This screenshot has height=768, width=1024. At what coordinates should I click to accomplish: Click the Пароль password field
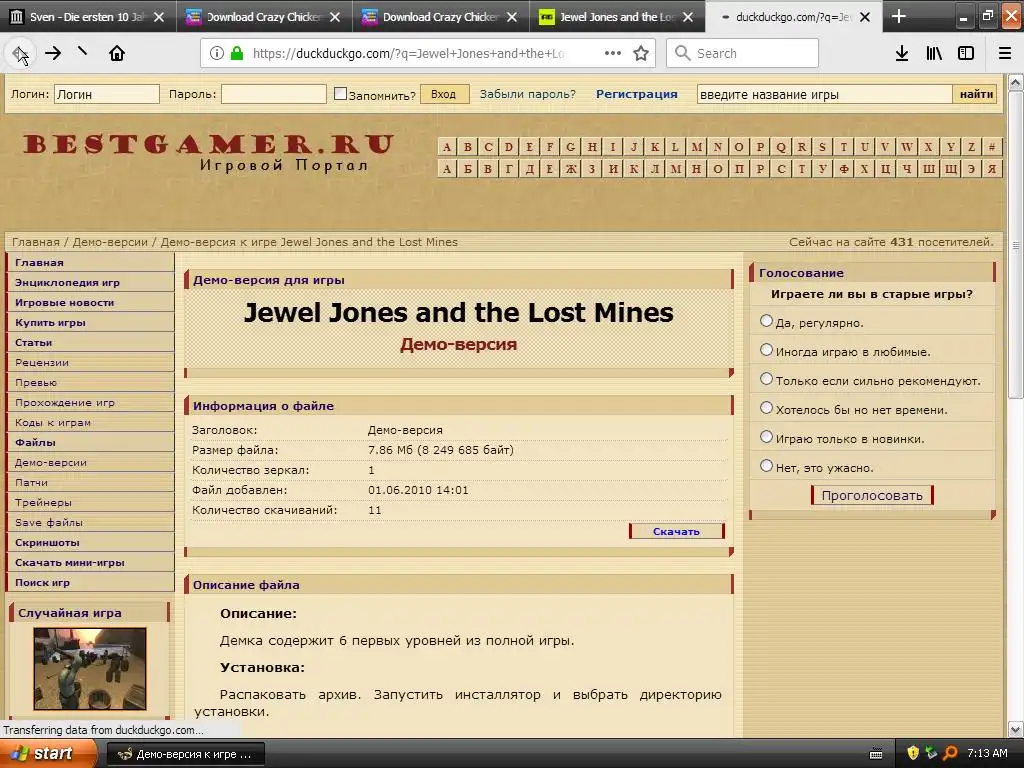pos(274,94)
